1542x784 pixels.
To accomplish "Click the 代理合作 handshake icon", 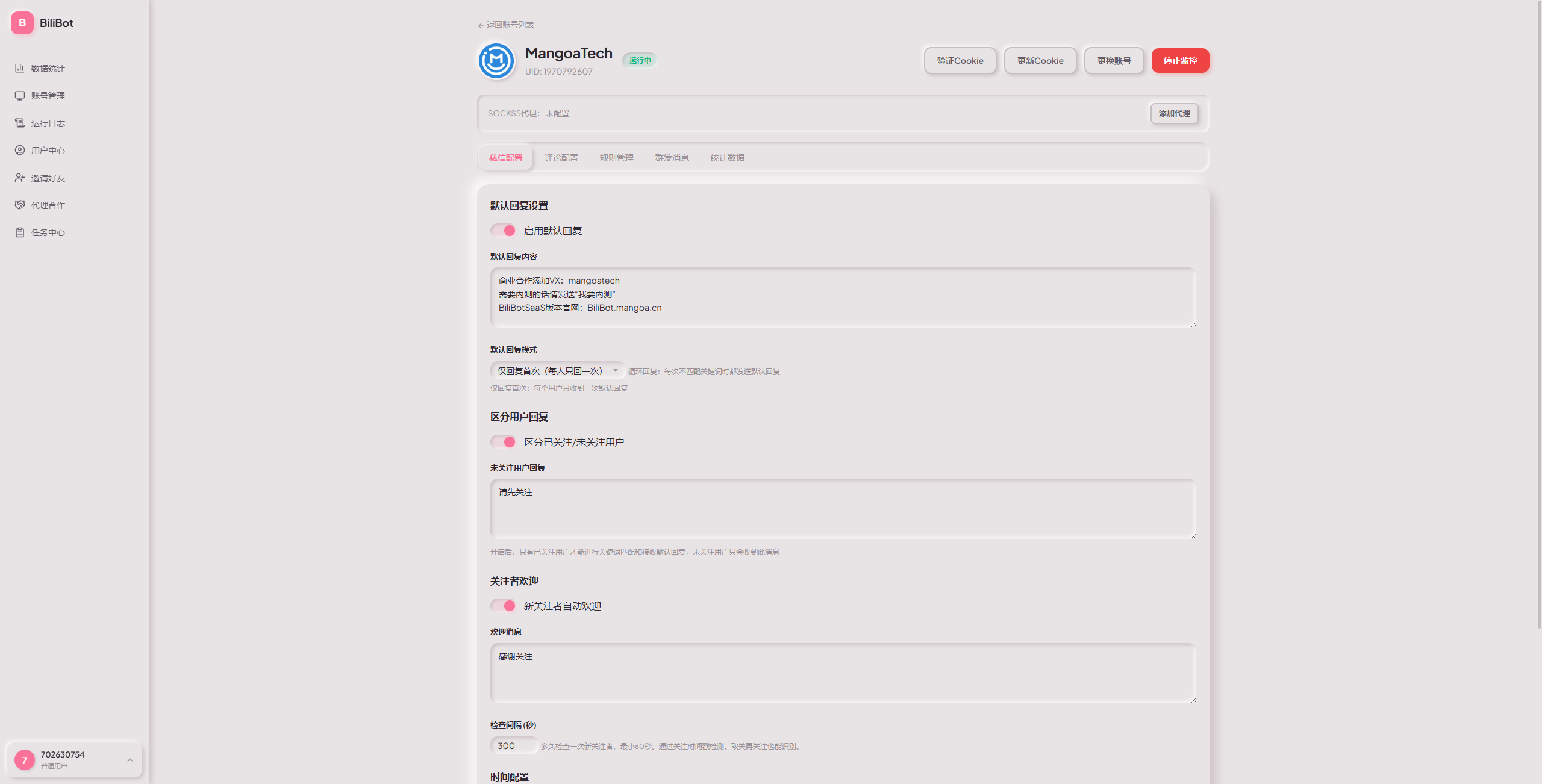I will (20, 205).
